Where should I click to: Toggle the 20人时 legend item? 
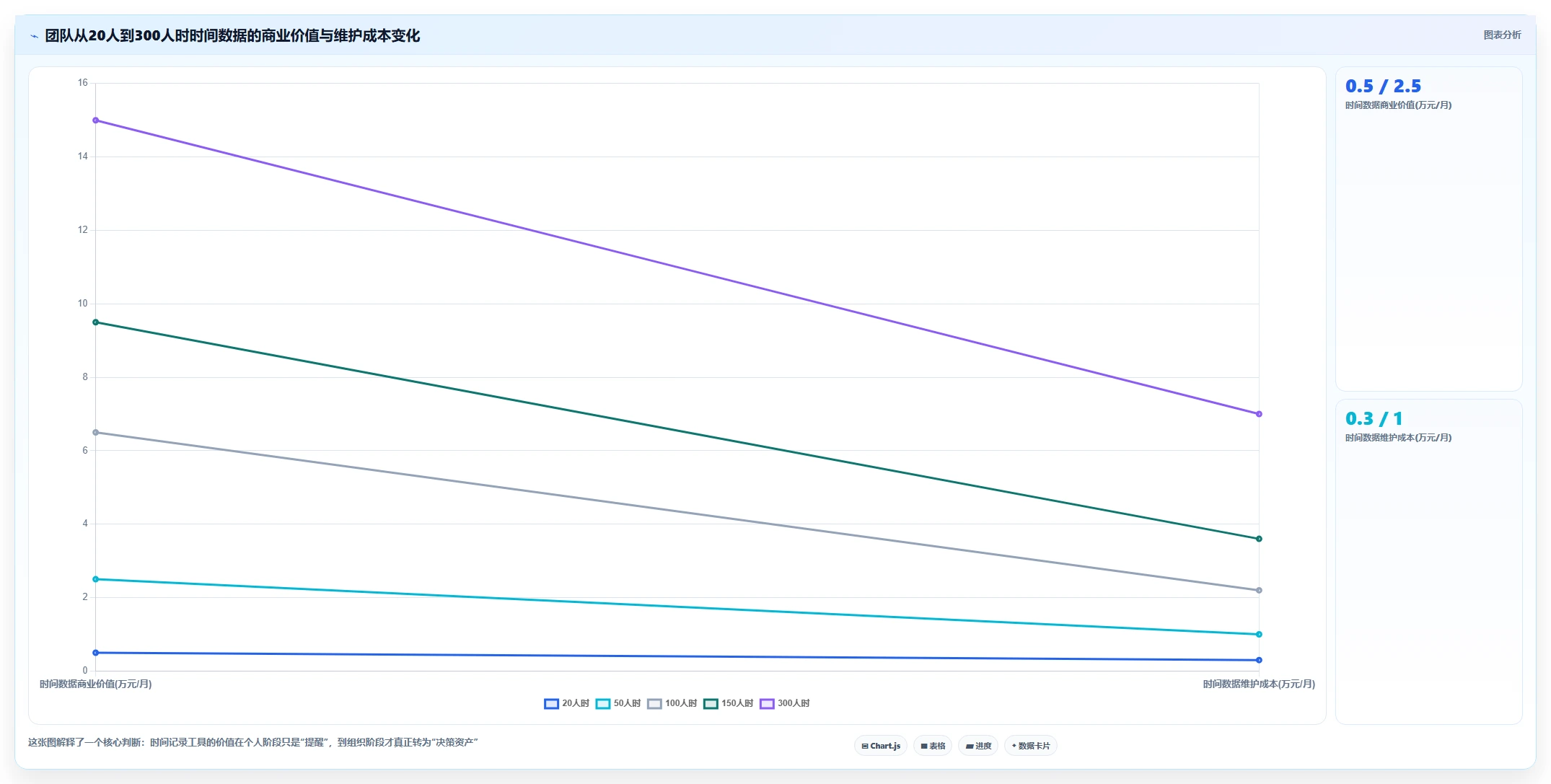566,703
